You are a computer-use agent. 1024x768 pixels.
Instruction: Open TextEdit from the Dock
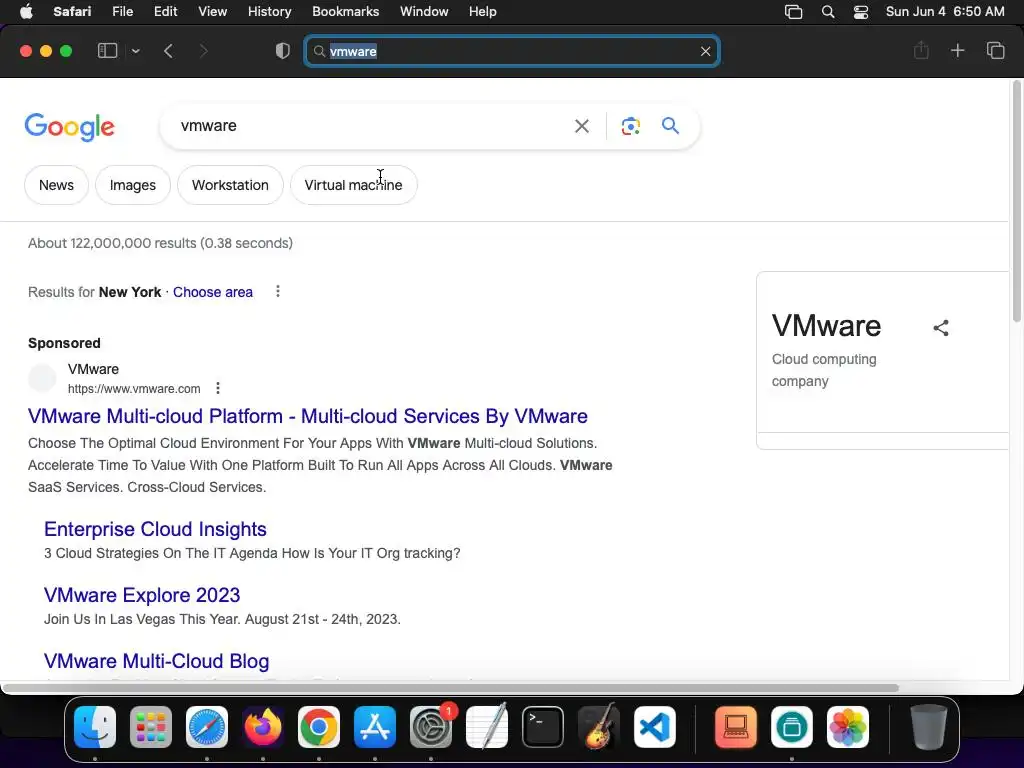(x=487, y=727)
